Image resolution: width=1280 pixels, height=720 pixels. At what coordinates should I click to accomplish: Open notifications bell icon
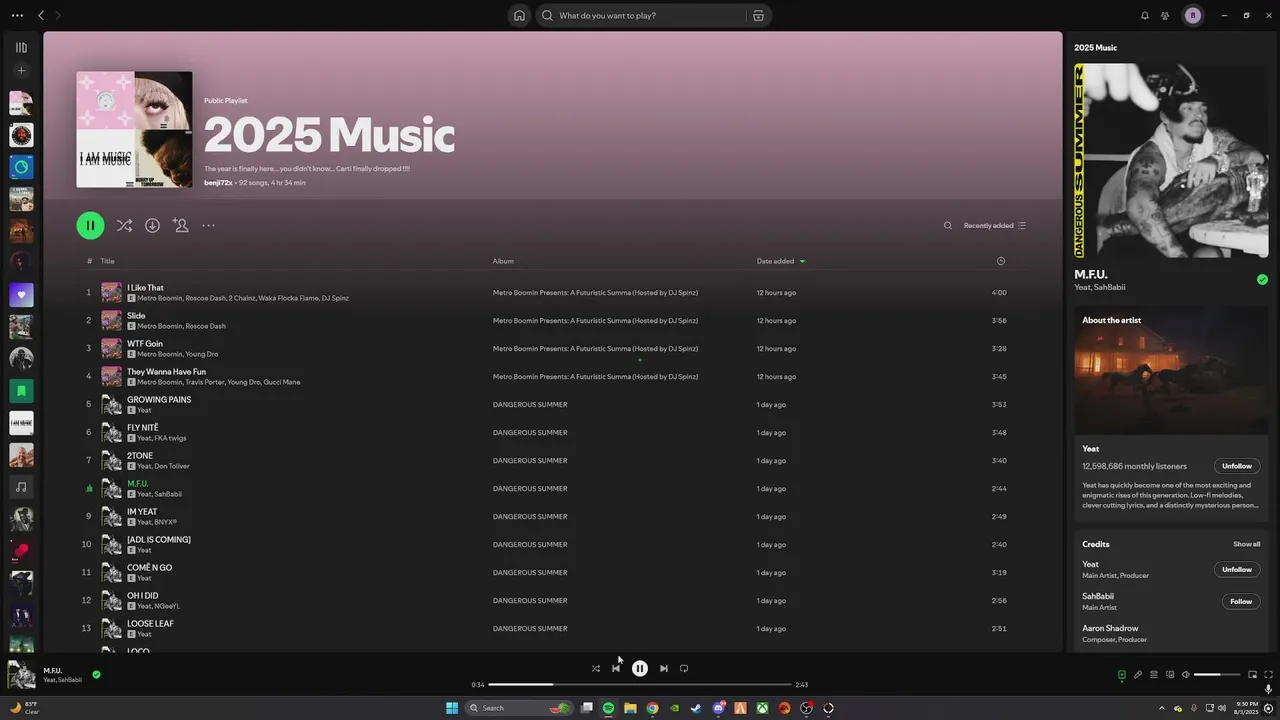(1145, 15)
